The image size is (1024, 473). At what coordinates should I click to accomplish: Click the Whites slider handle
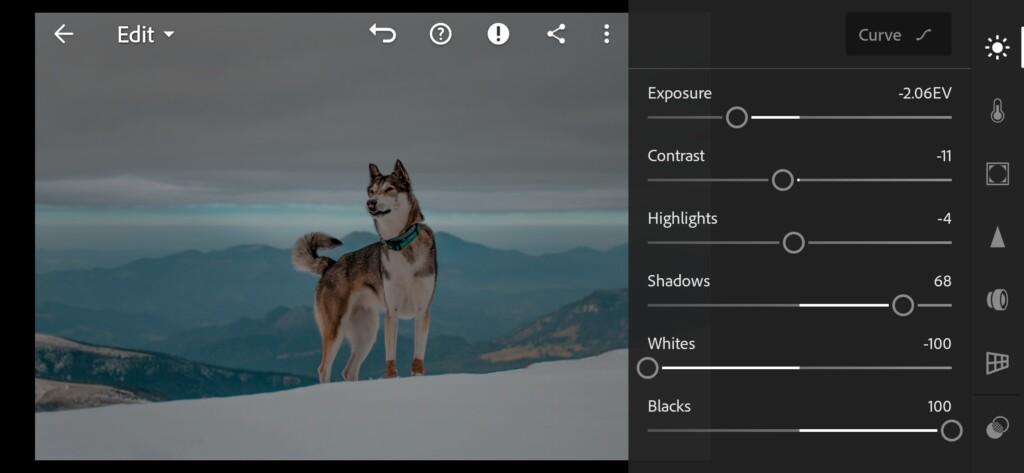(648, 368)
